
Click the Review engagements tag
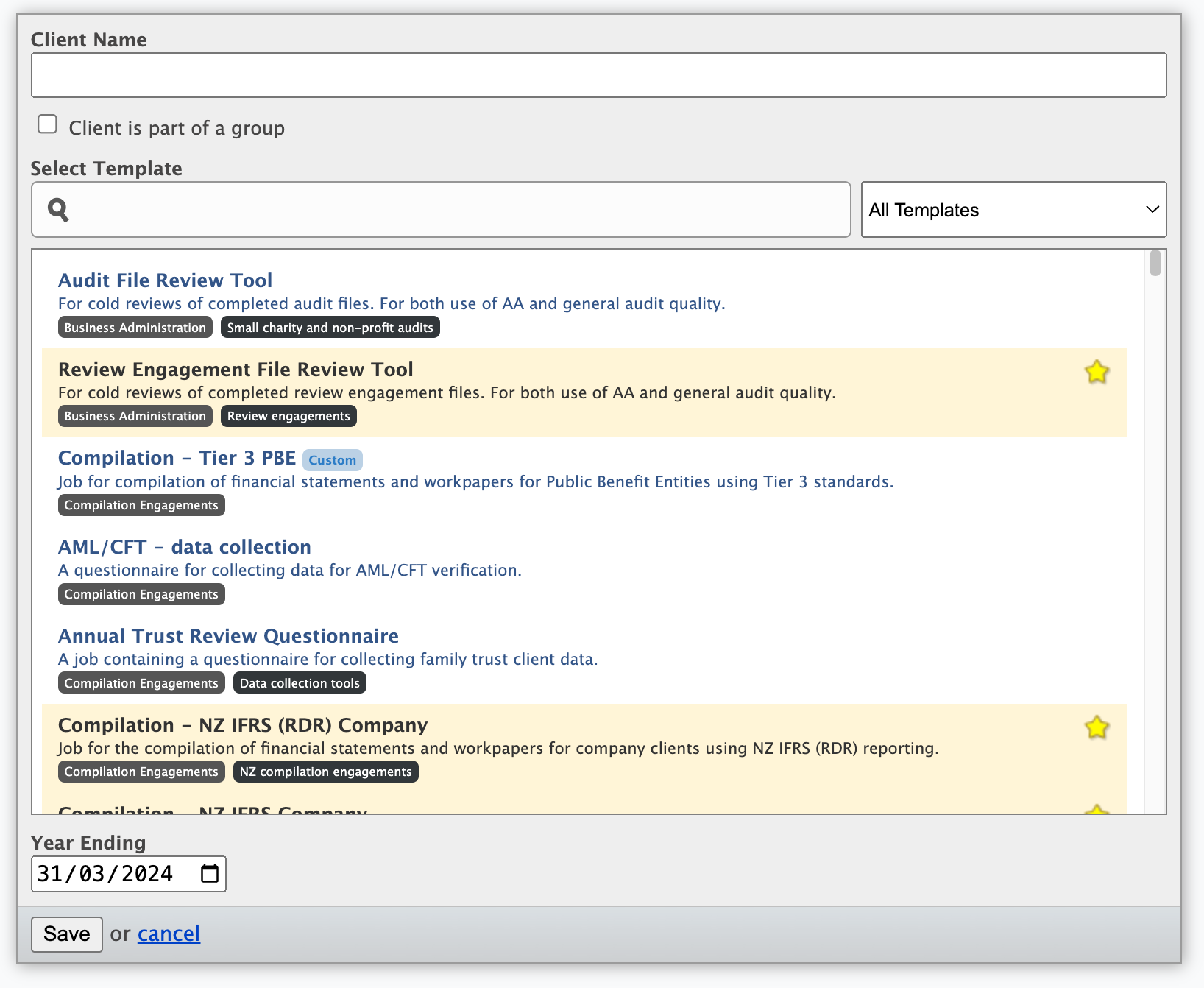click(x=288, y=416)
